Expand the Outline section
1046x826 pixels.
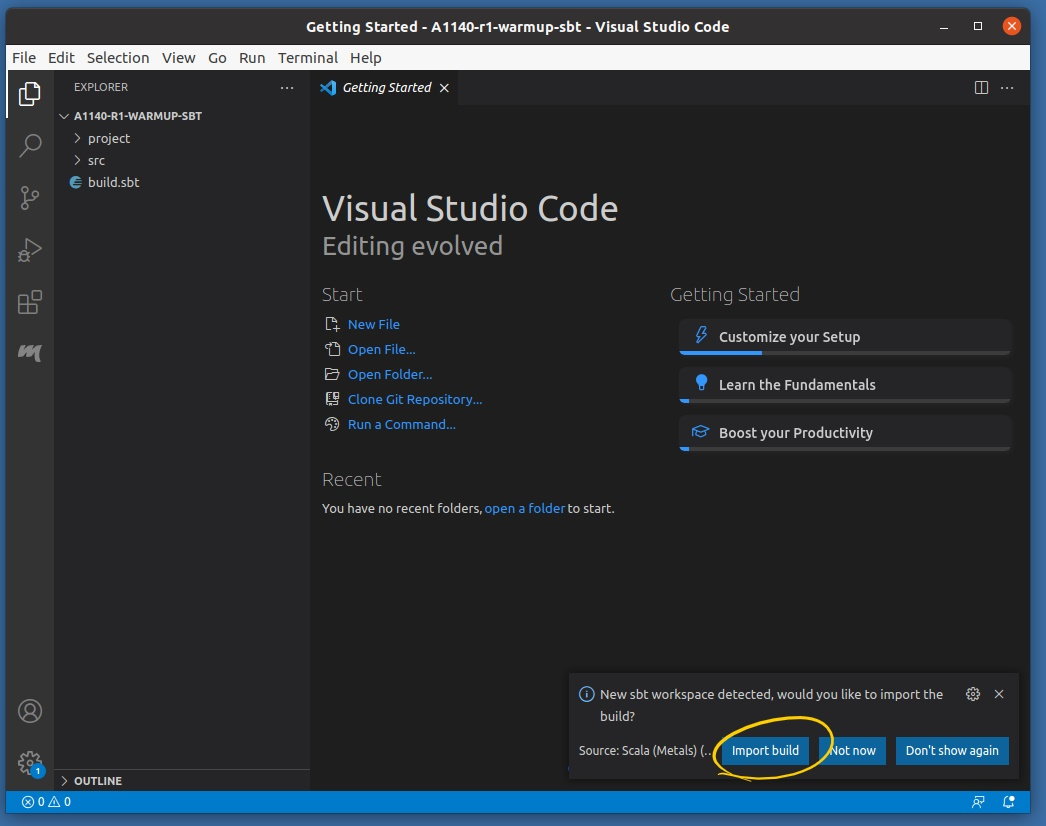pos(97,781)
